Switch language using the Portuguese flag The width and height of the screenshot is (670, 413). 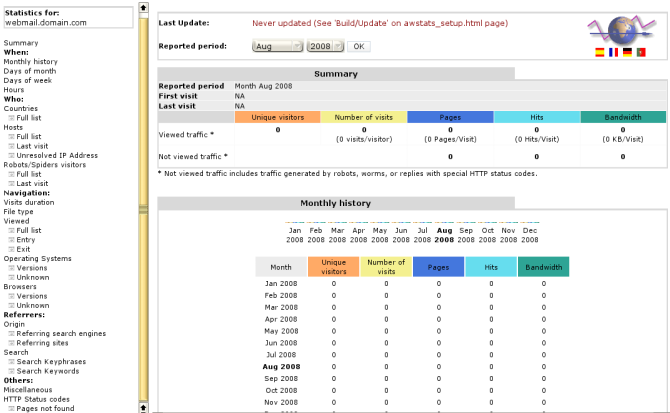[641, 52]
